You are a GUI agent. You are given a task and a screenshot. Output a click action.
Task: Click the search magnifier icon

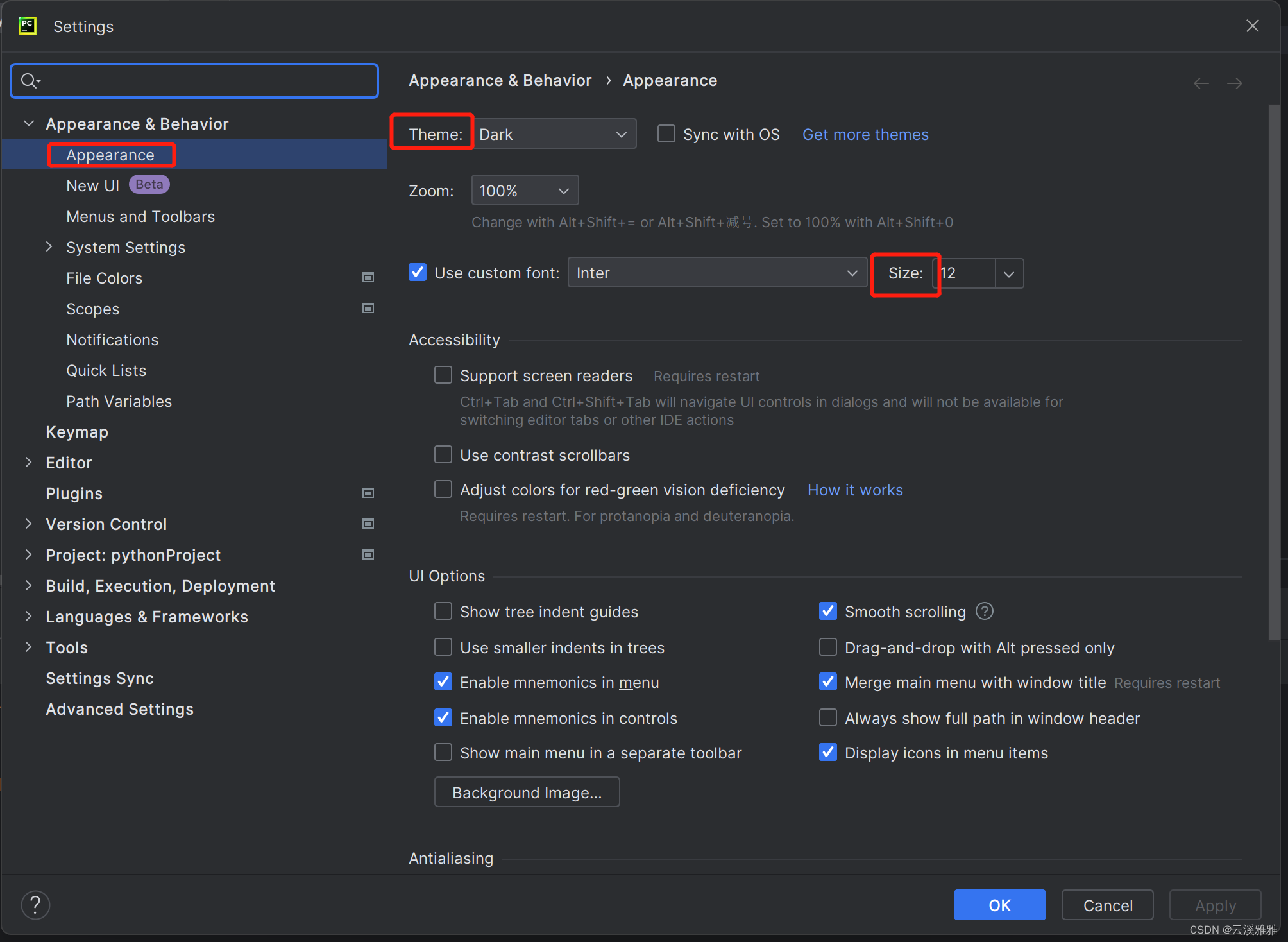(30, 81)
